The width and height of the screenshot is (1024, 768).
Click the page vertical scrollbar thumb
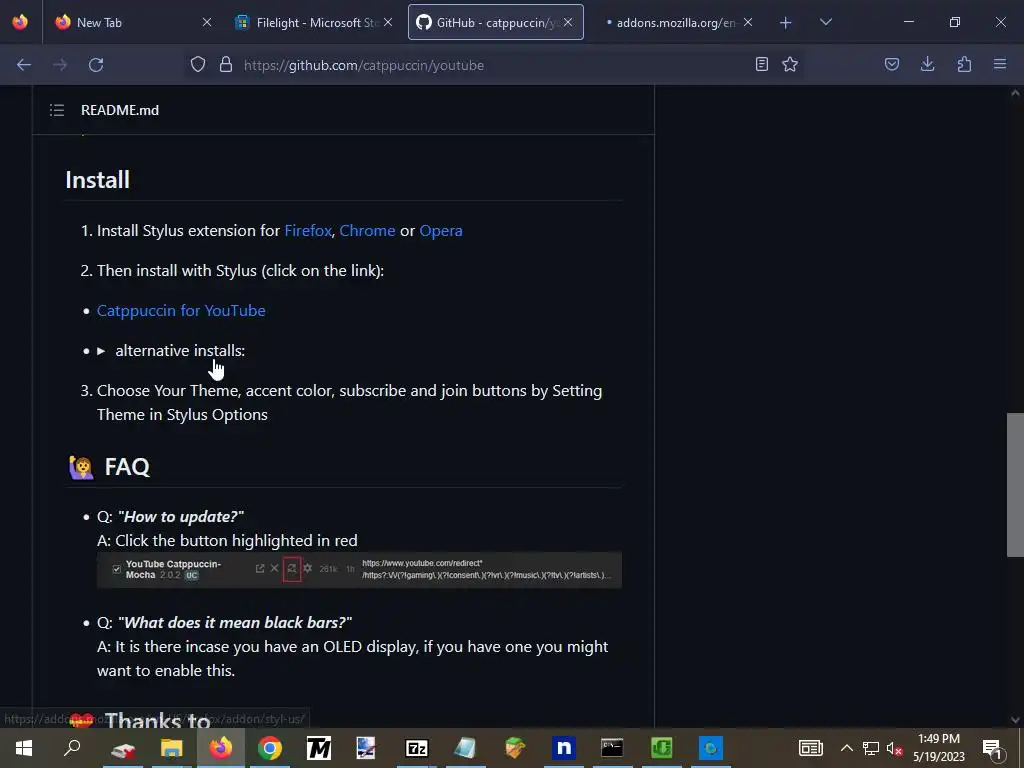1015,485
